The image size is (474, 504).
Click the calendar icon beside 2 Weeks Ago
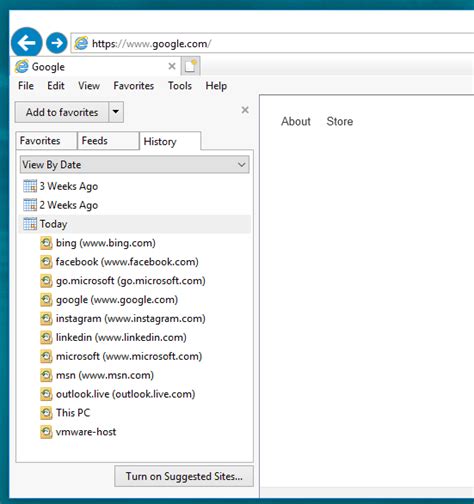pos(30,205)
